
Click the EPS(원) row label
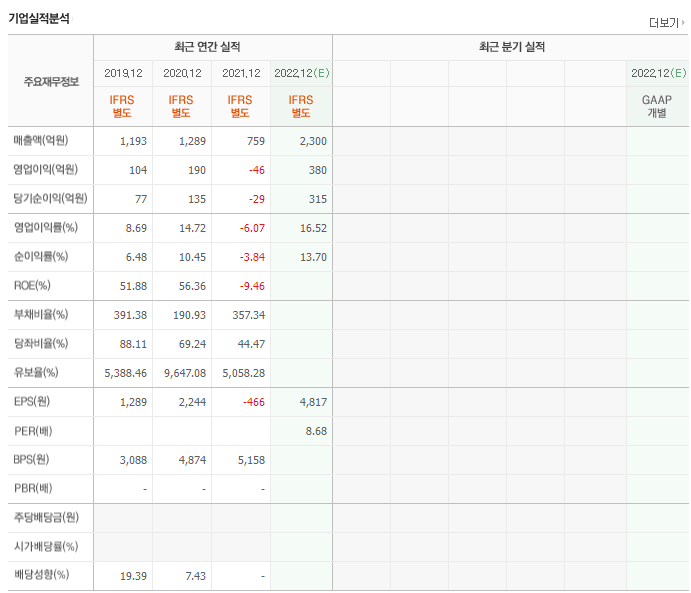(x=32, y=401)
